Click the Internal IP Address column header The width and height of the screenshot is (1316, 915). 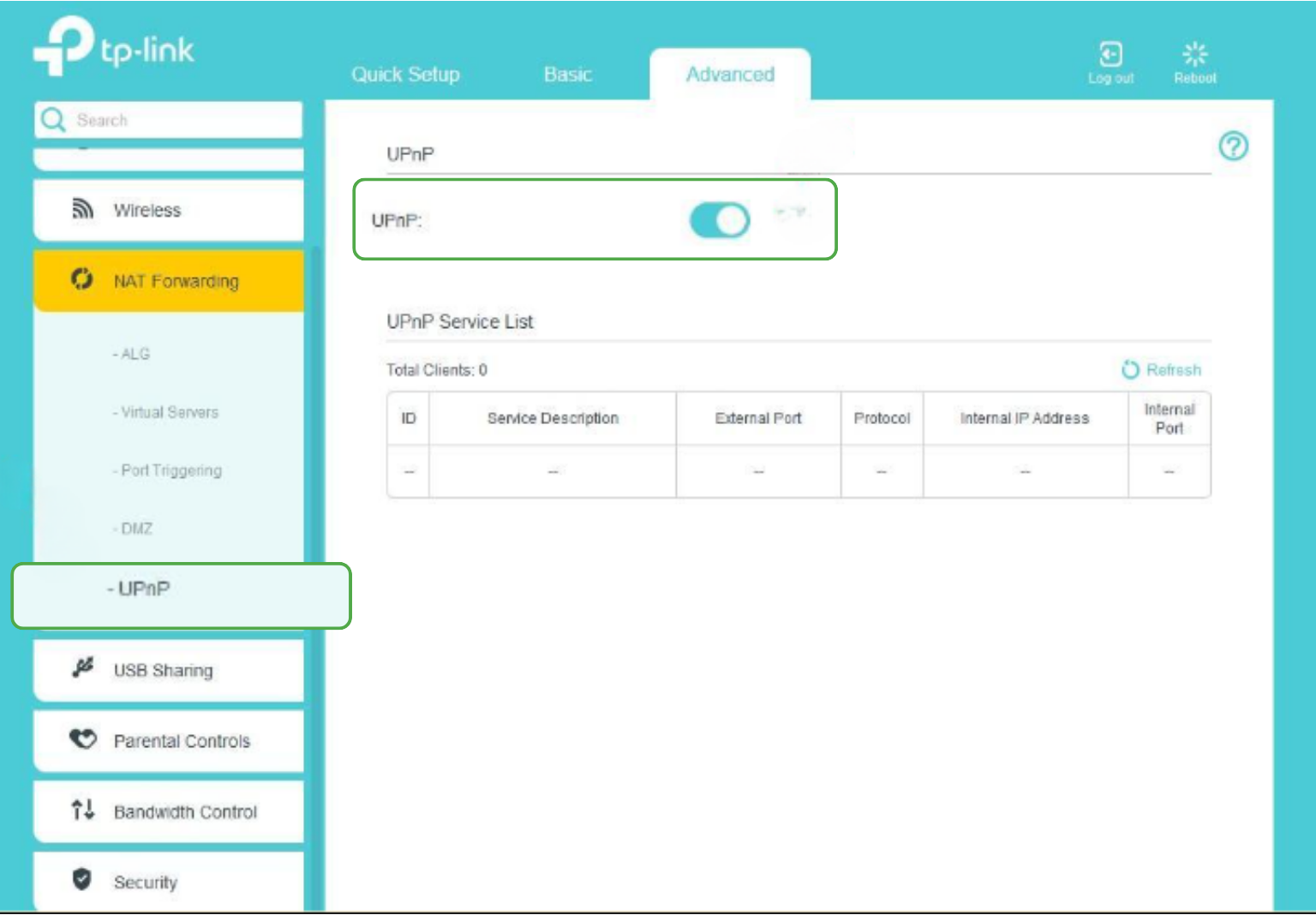(x=1025, y=418)
